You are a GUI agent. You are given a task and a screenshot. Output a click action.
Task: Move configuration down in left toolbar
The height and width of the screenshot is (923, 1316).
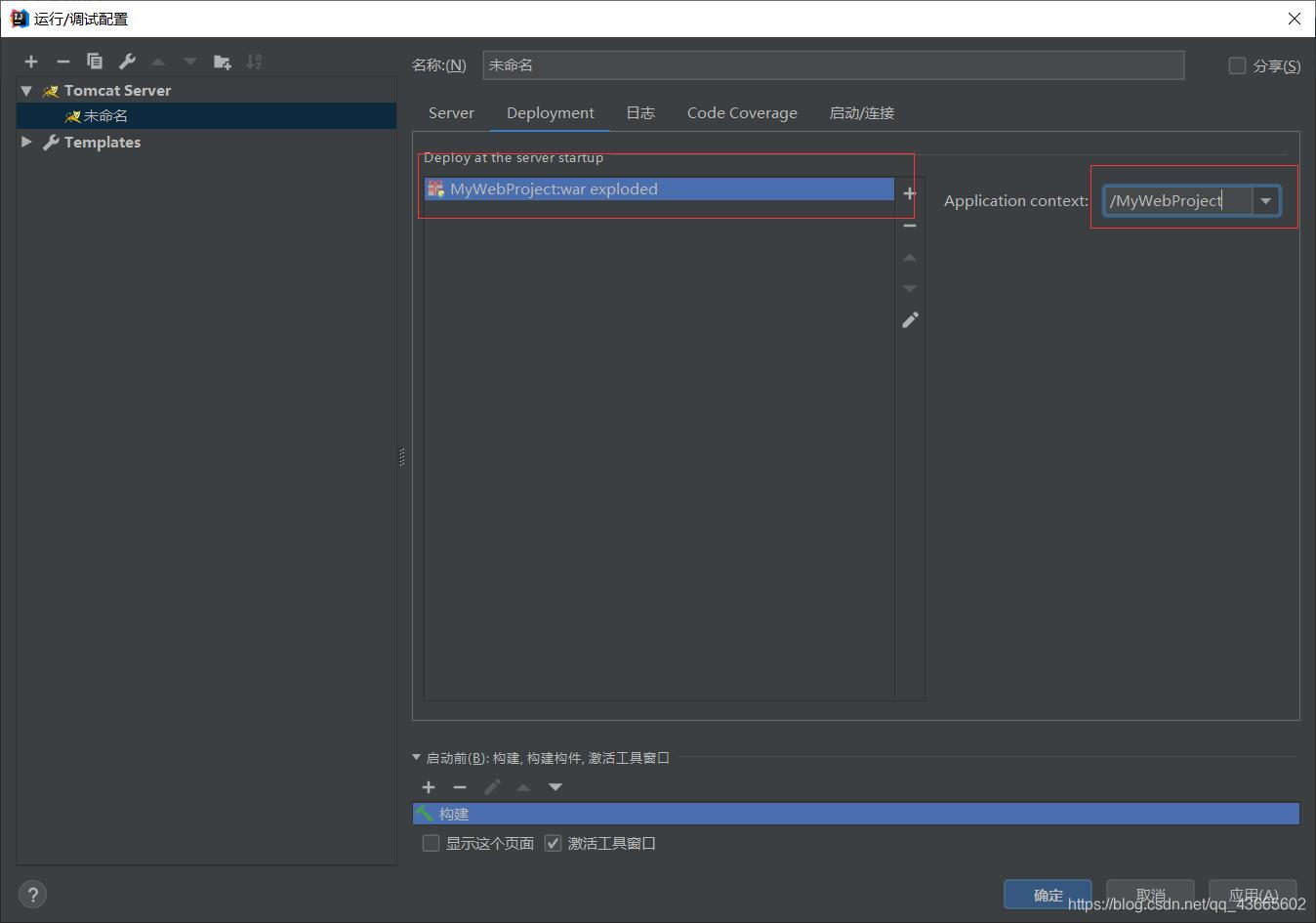pos(190,62)
